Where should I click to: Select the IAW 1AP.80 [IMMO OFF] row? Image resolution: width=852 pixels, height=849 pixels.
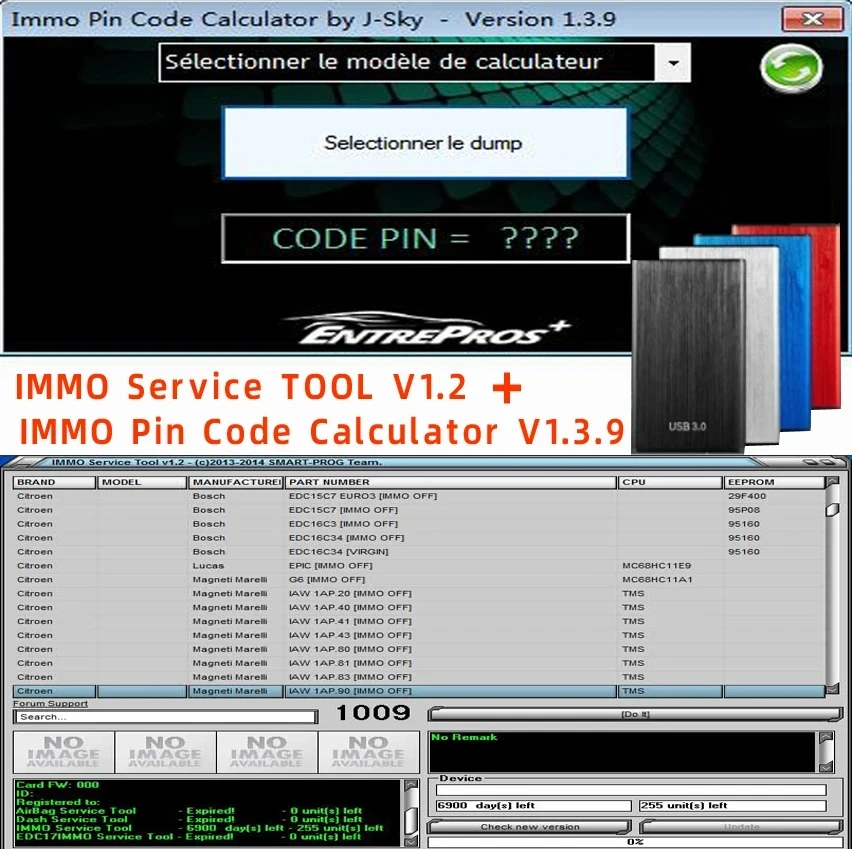click(x=418, y=650)
